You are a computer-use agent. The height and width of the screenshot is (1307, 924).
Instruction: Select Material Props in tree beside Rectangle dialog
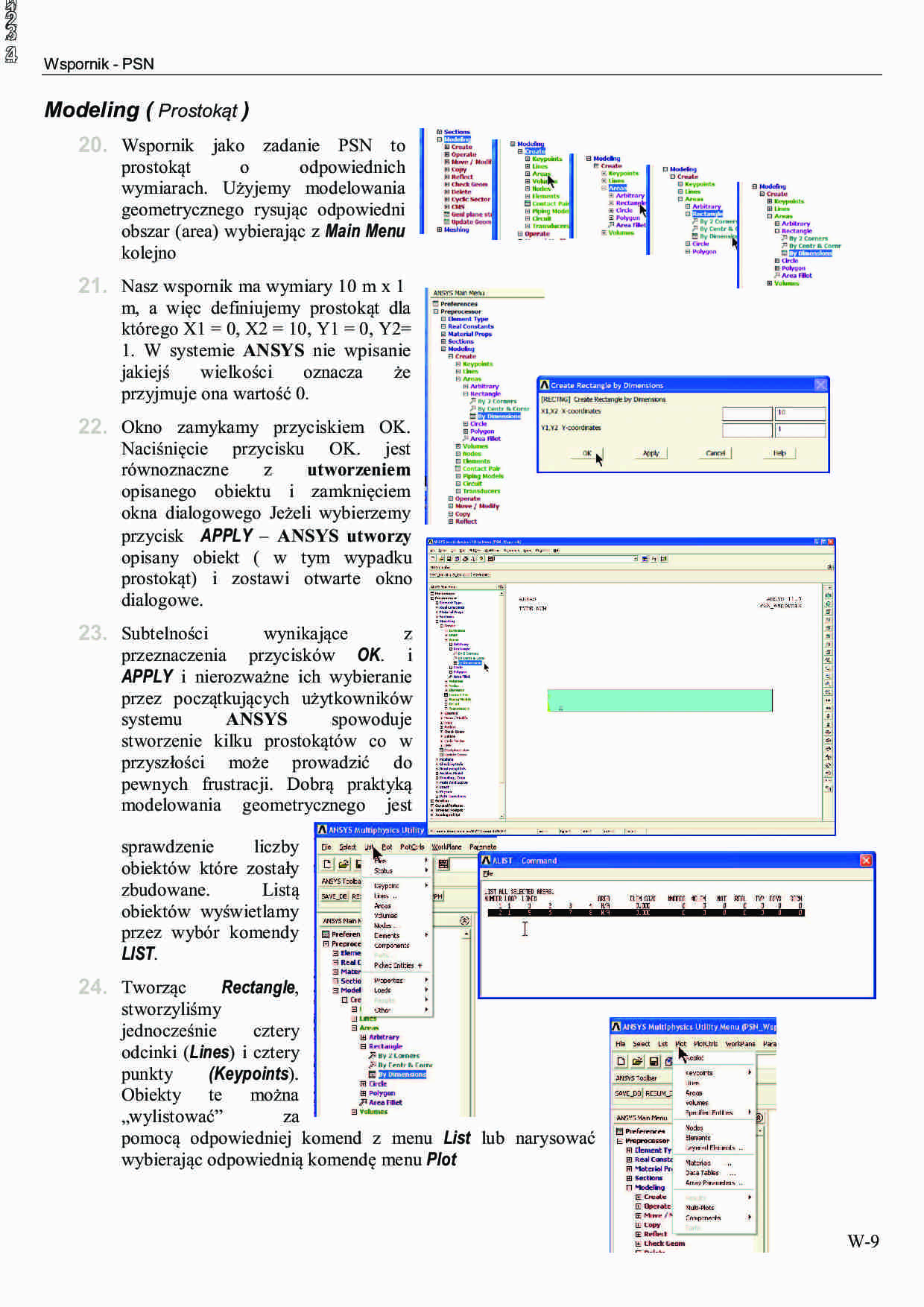coord(470,334)
